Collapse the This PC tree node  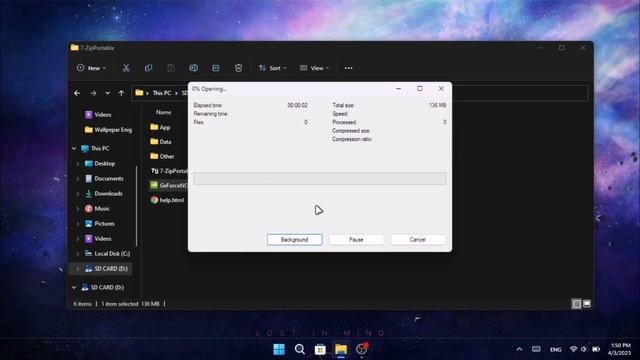74,149
